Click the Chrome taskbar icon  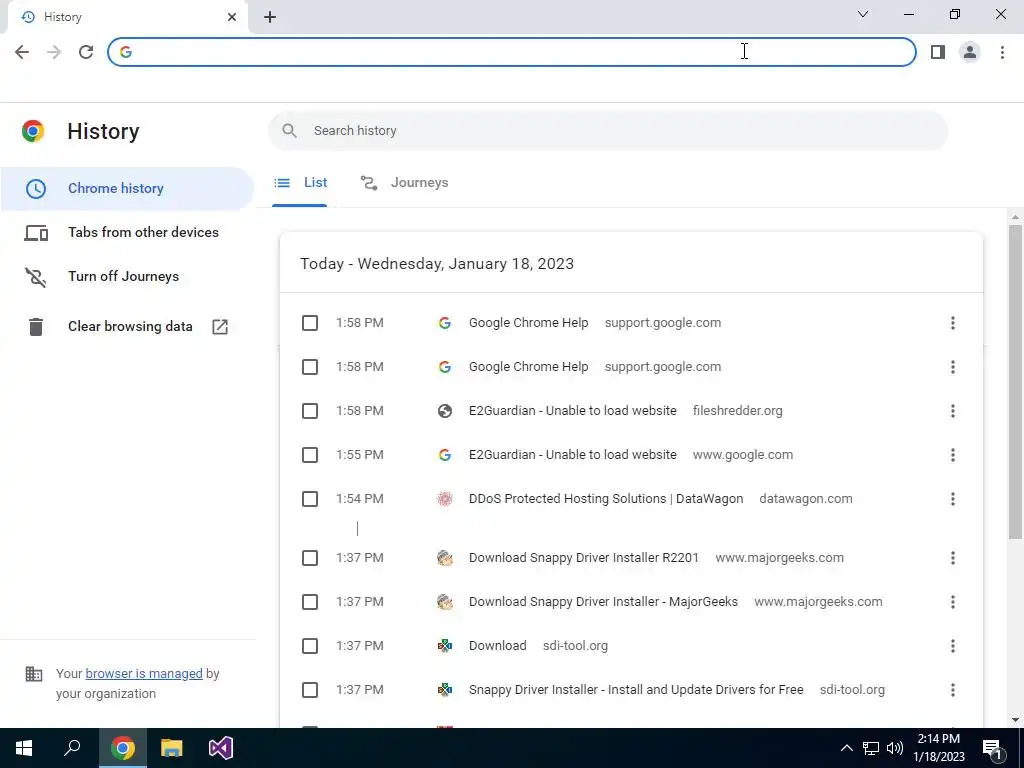(x=122, y=748)
